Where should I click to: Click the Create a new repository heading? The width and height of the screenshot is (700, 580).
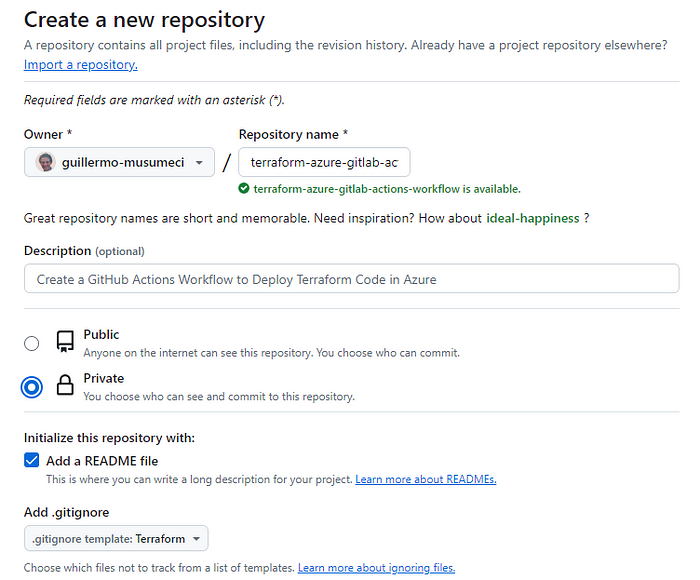[144, 20]
